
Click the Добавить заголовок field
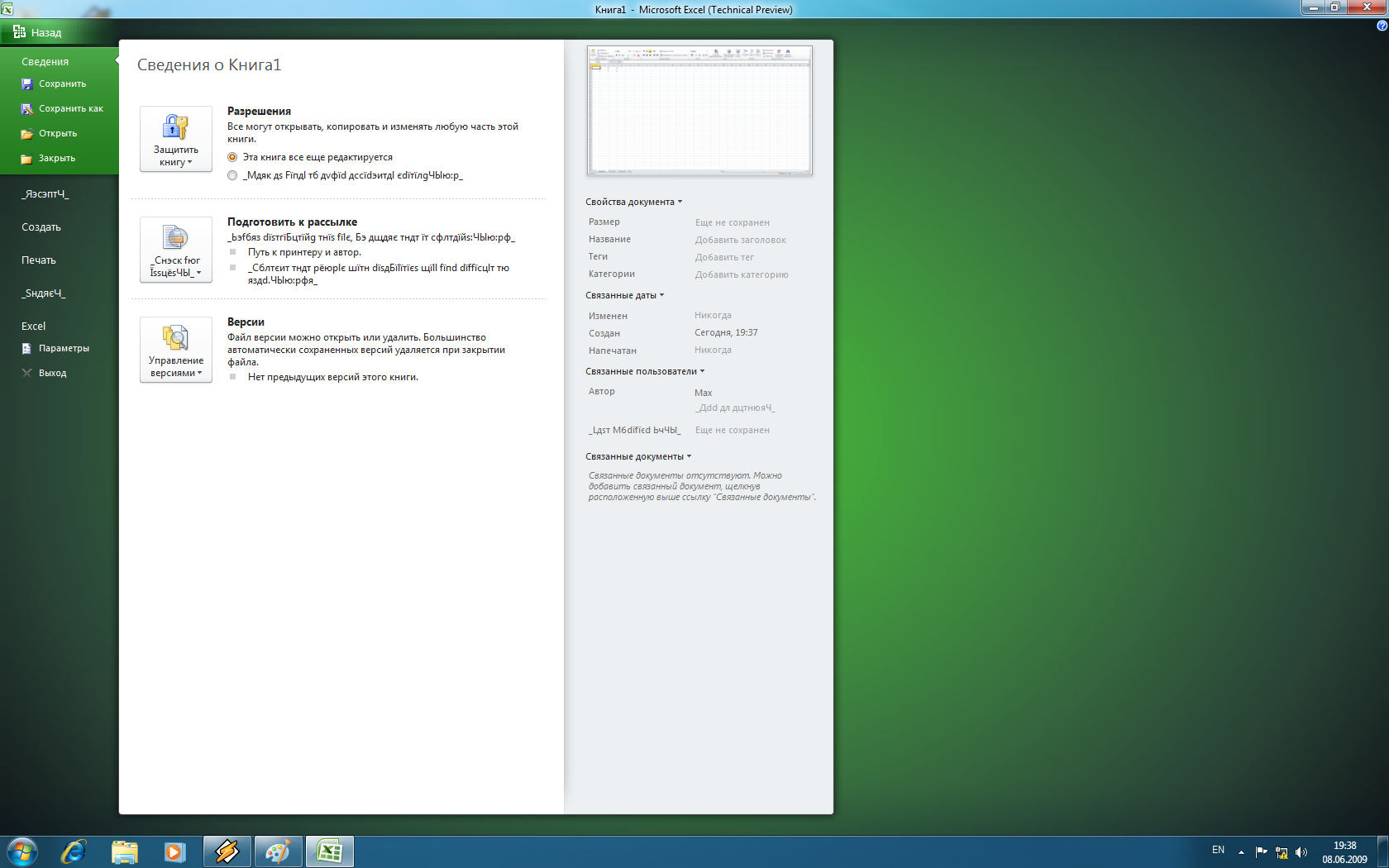pos(741,240)
